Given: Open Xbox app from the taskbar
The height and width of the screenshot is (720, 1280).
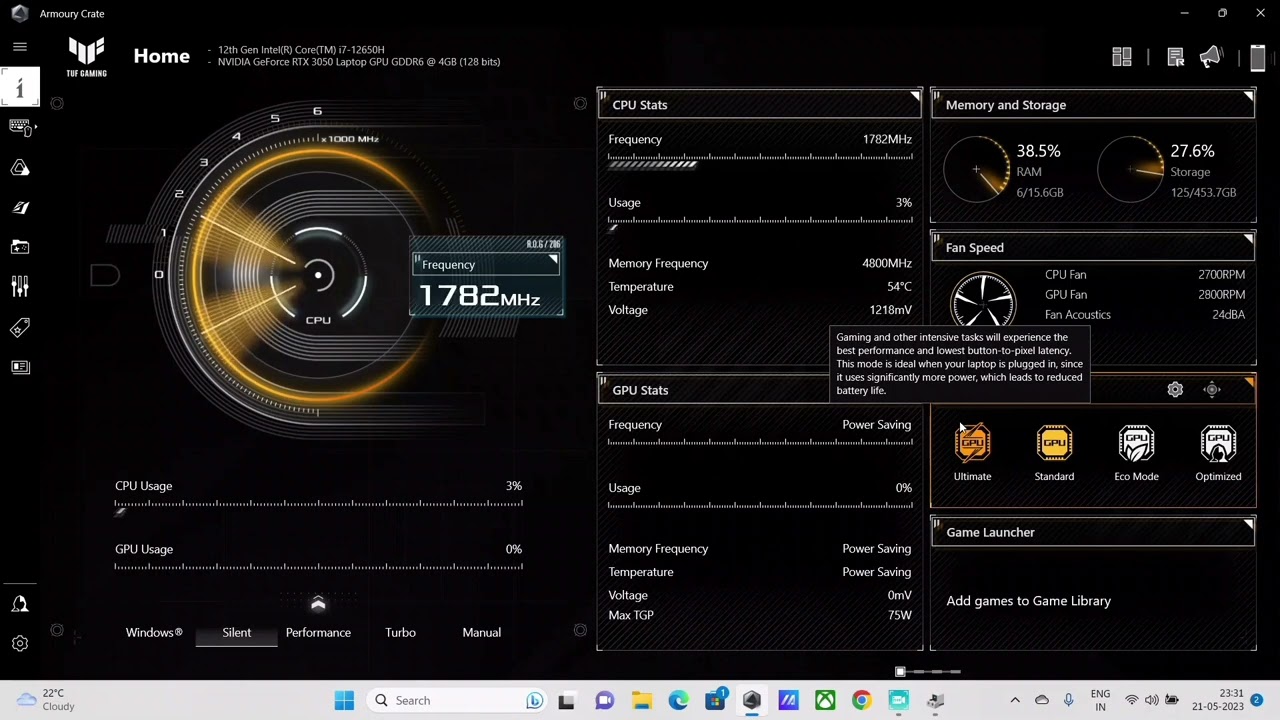Looking at the screenshot, I should (x=825, y=700).
